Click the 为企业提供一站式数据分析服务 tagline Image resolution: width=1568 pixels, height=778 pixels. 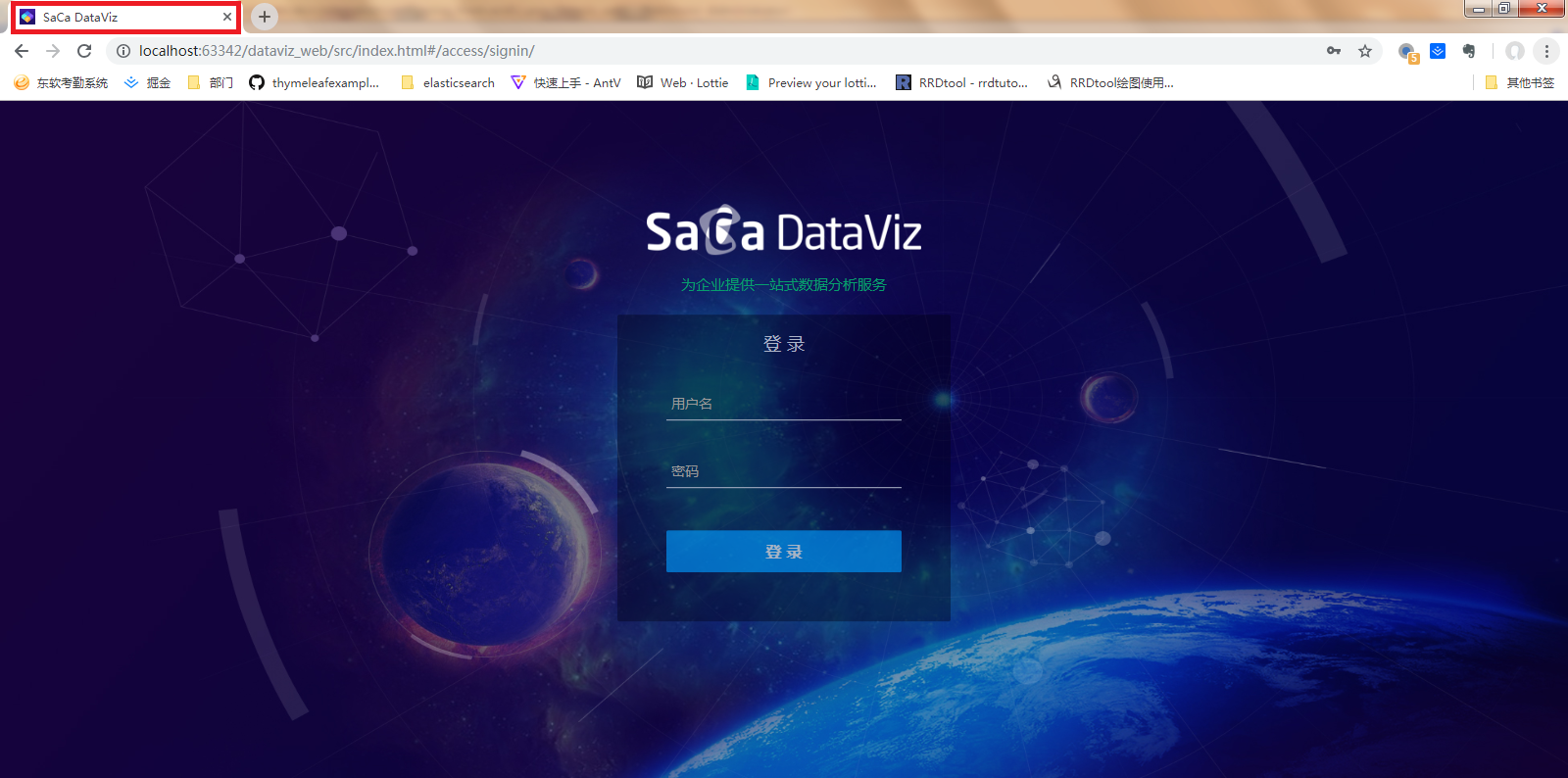tap(784, 285)
